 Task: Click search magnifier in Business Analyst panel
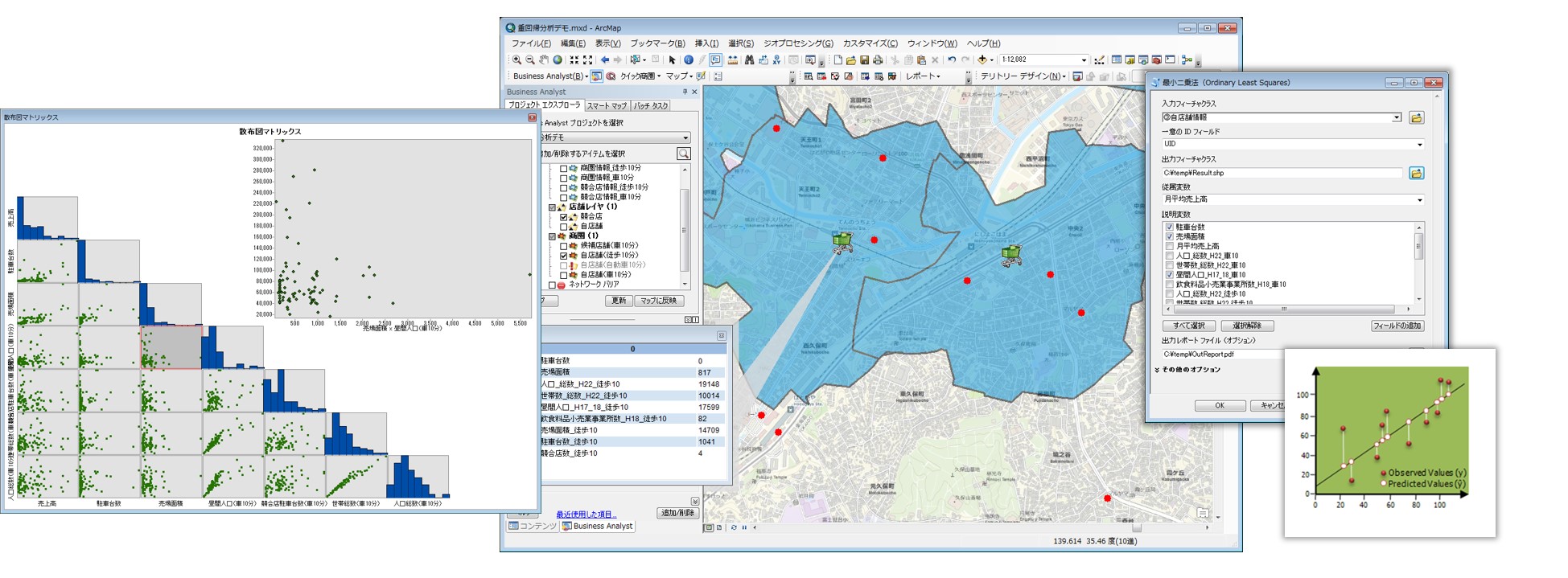pos(683,154)
